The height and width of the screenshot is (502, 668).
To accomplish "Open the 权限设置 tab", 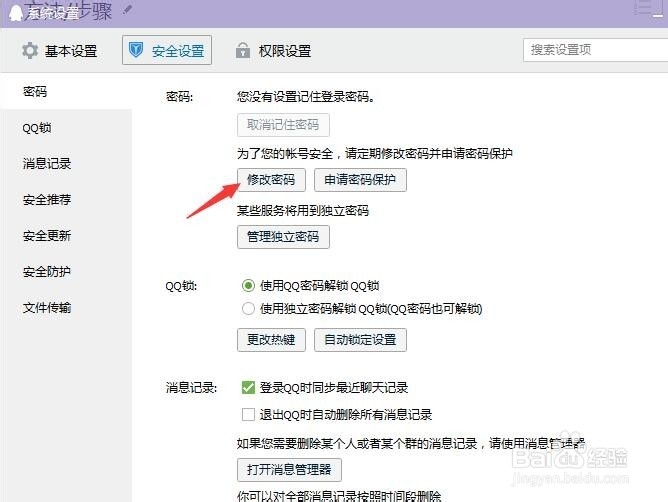I will 274,51.
